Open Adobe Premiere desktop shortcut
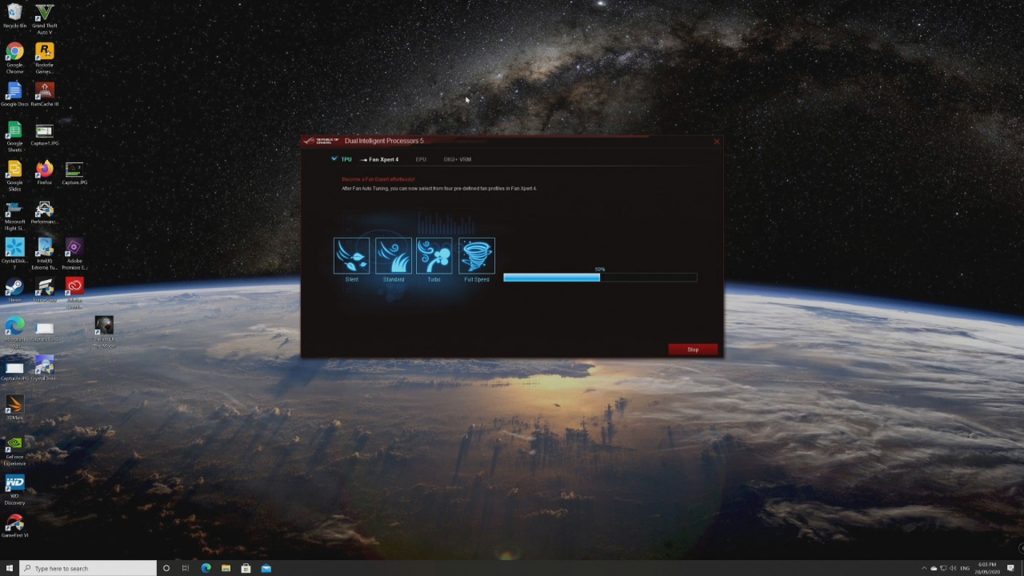The height and width of the screenshot is (576, 1024). coord(74,254)
